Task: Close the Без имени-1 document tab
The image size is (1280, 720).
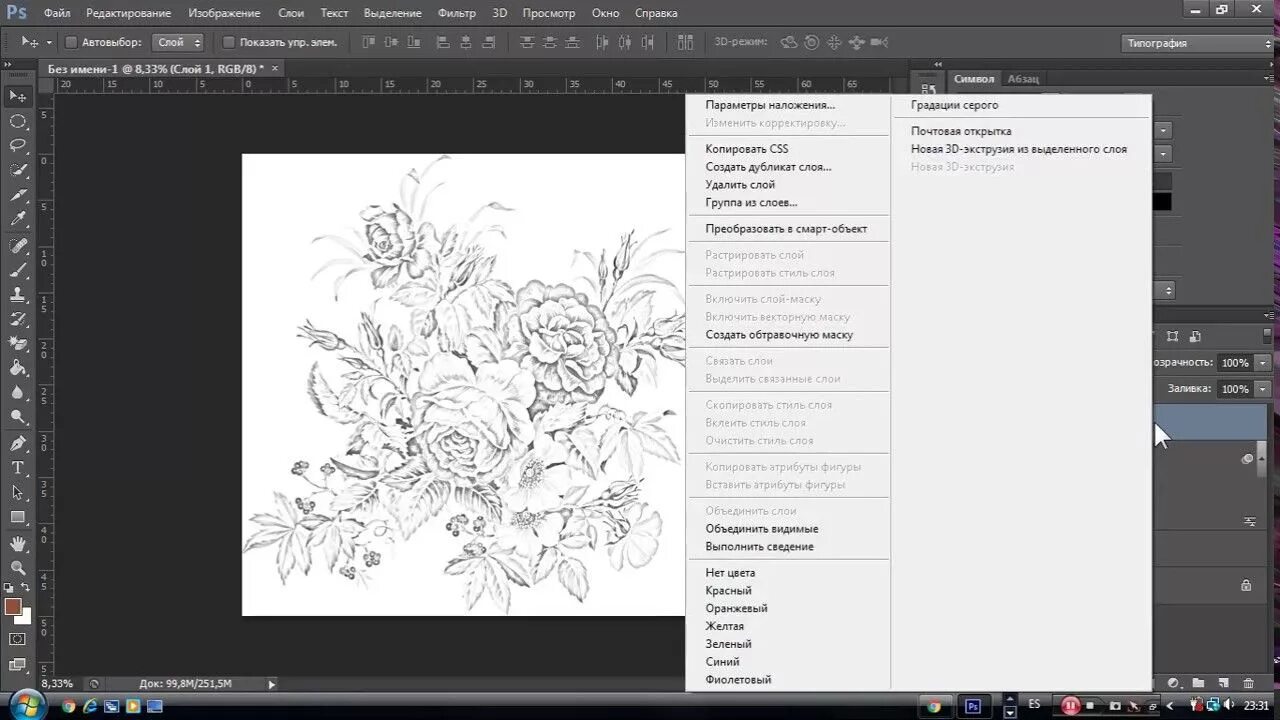Action: pos(275,68)
